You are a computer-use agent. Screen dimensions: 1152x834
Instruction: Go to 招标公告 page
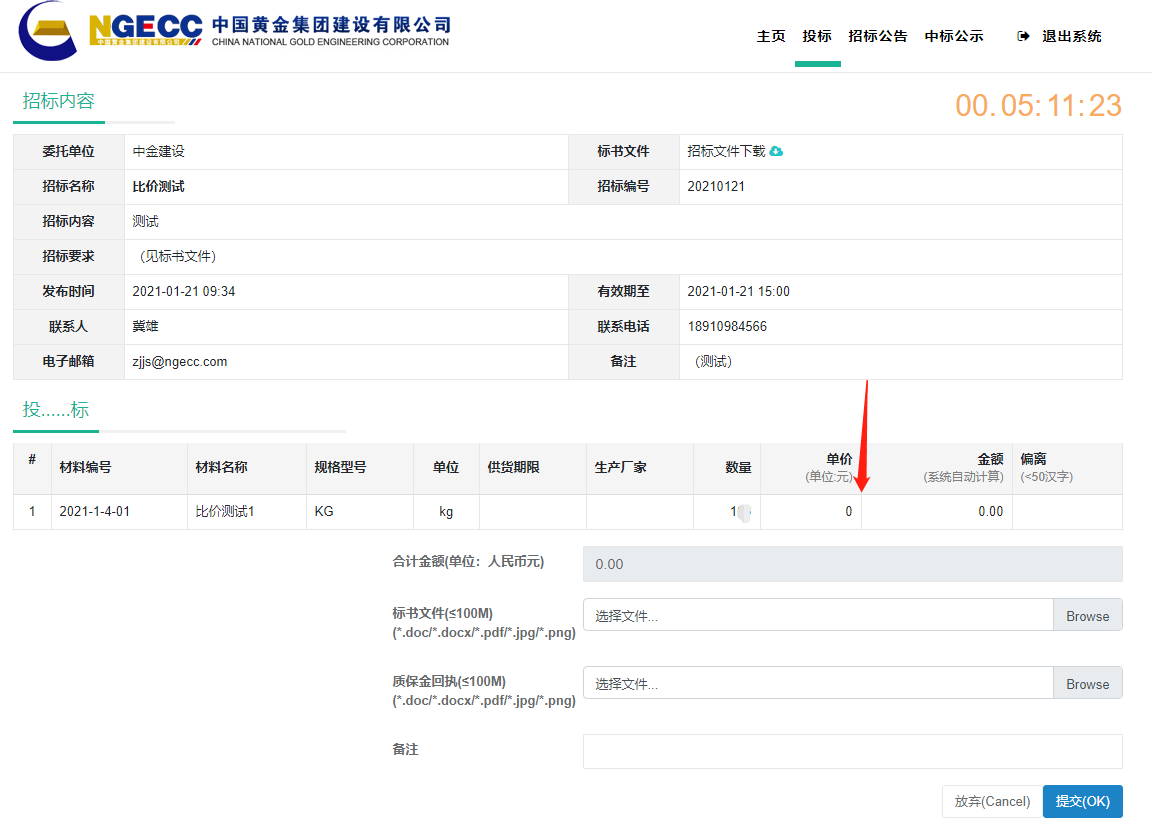pos(878,36)
